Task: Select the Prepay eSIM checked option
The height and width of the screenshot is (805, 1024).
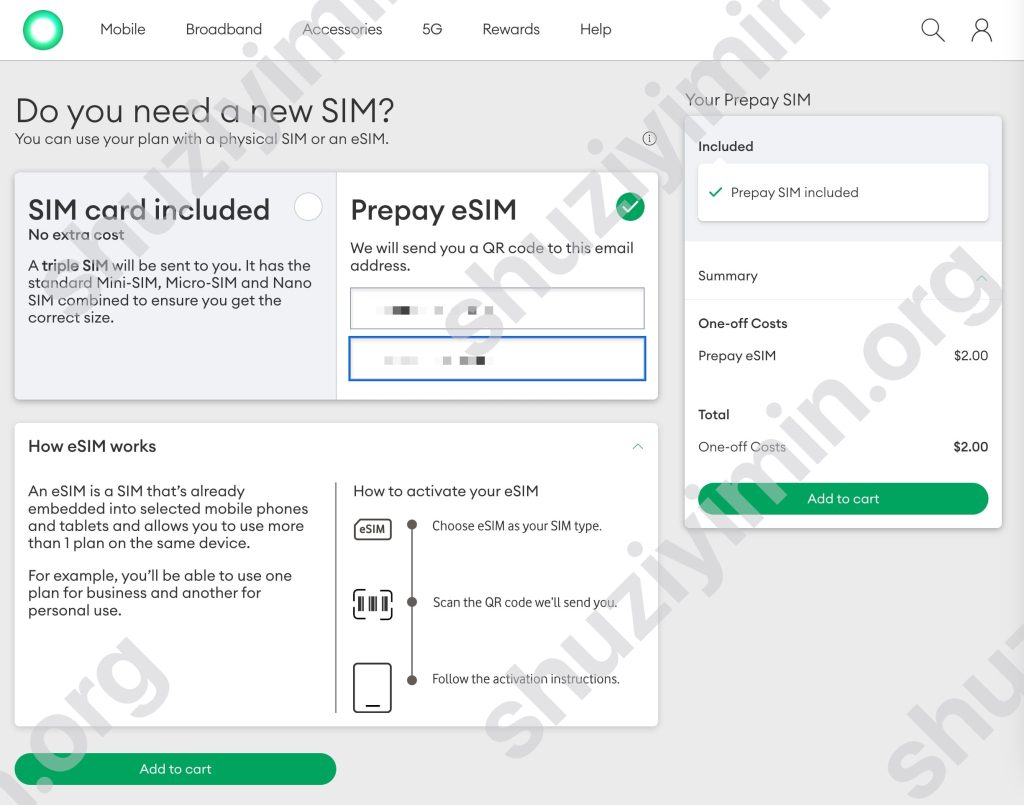Action: point(630,207)
